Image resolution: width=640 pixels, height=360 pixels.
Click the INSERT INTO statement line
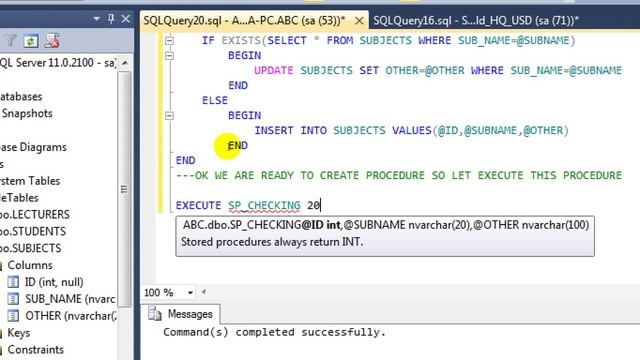pos(411,131)
